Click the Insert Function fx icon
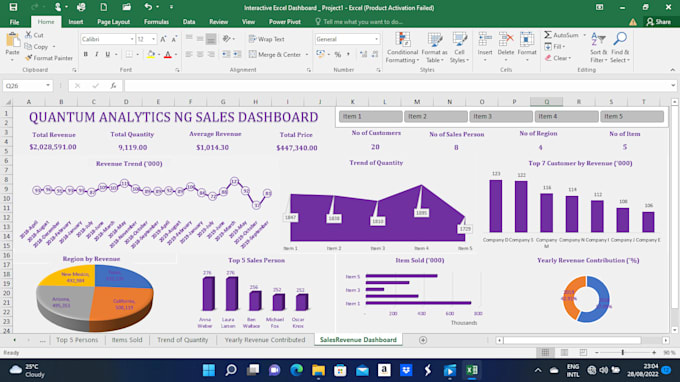The height and width of the screenshot is (382, 680). [113, 85]
